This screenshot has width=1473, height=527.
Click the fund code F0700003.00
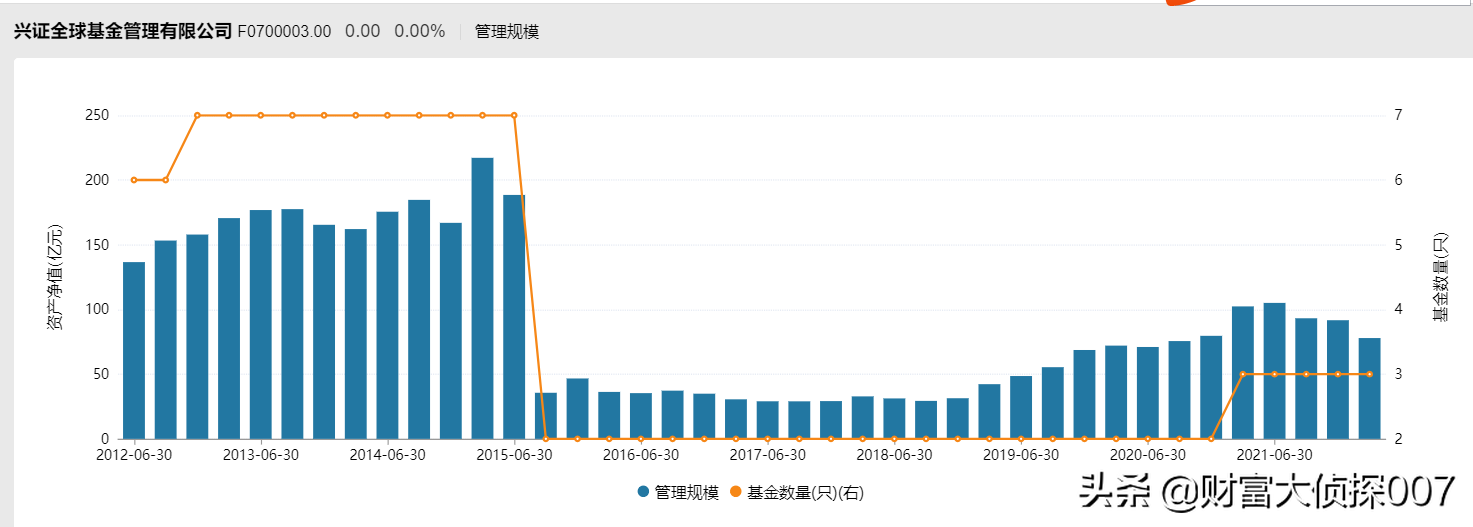coord(284,31)
